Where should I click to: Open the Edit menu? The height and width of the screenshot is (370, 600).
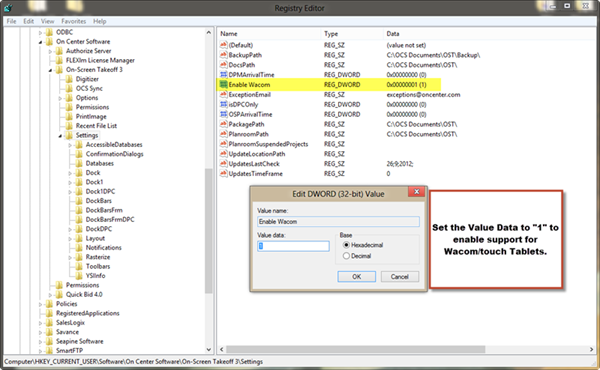pos(28,21)
